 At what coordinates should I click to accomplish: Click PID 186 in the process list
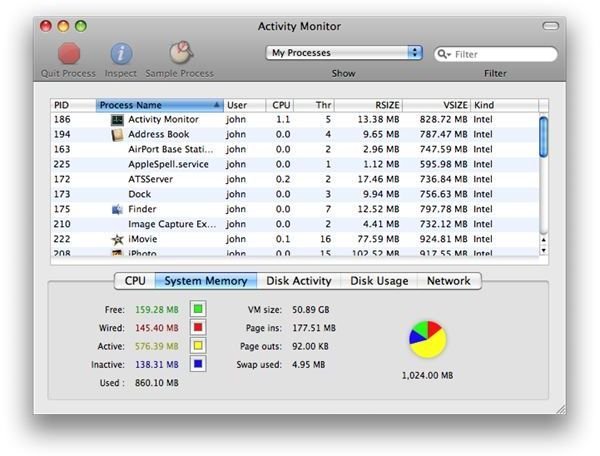point(62,120)
